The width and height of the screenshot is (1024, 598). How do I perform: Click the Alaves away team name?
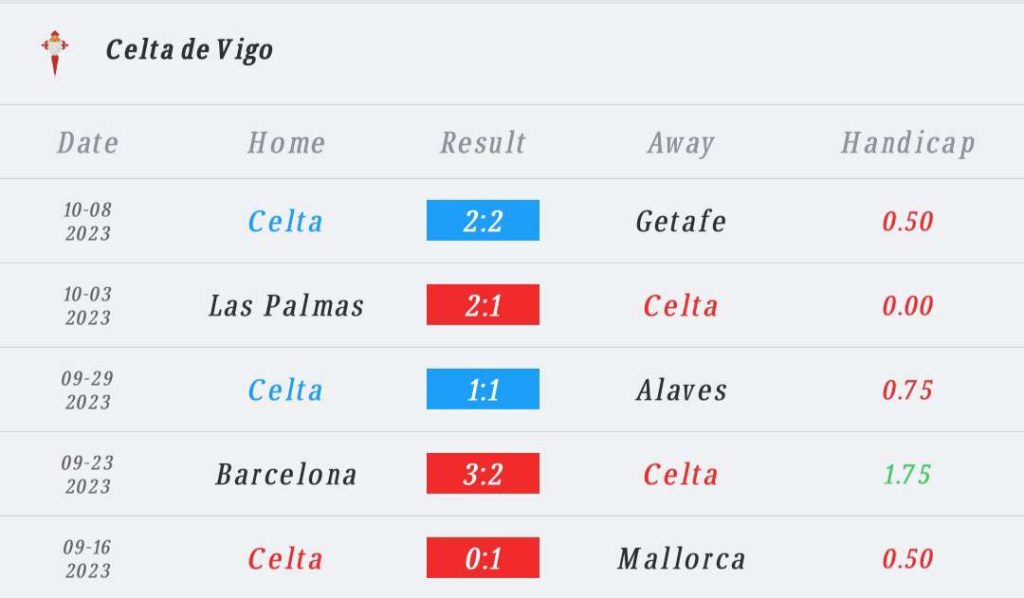point(681,390)
